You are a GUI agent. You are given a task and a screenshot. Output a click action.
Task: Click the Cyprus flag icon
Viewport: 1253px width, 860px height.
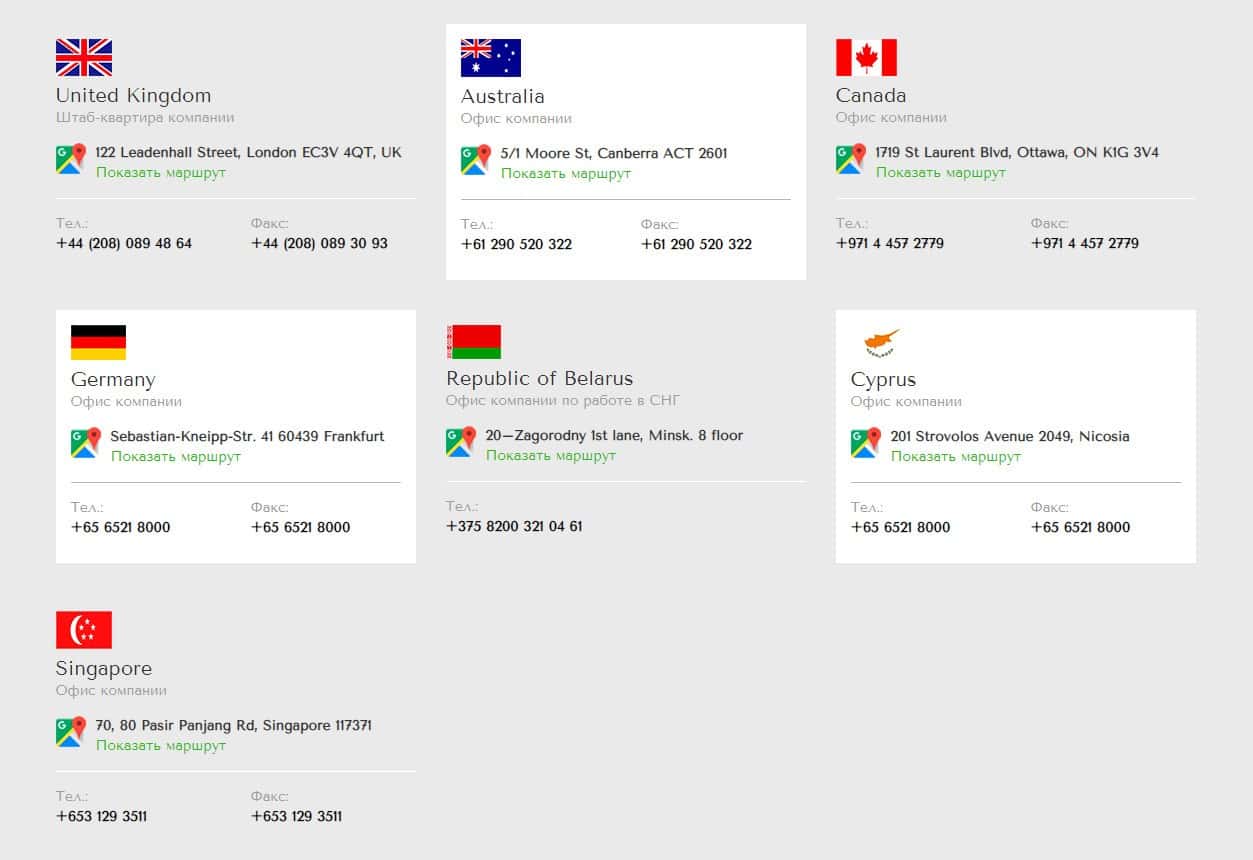(881, 342)
